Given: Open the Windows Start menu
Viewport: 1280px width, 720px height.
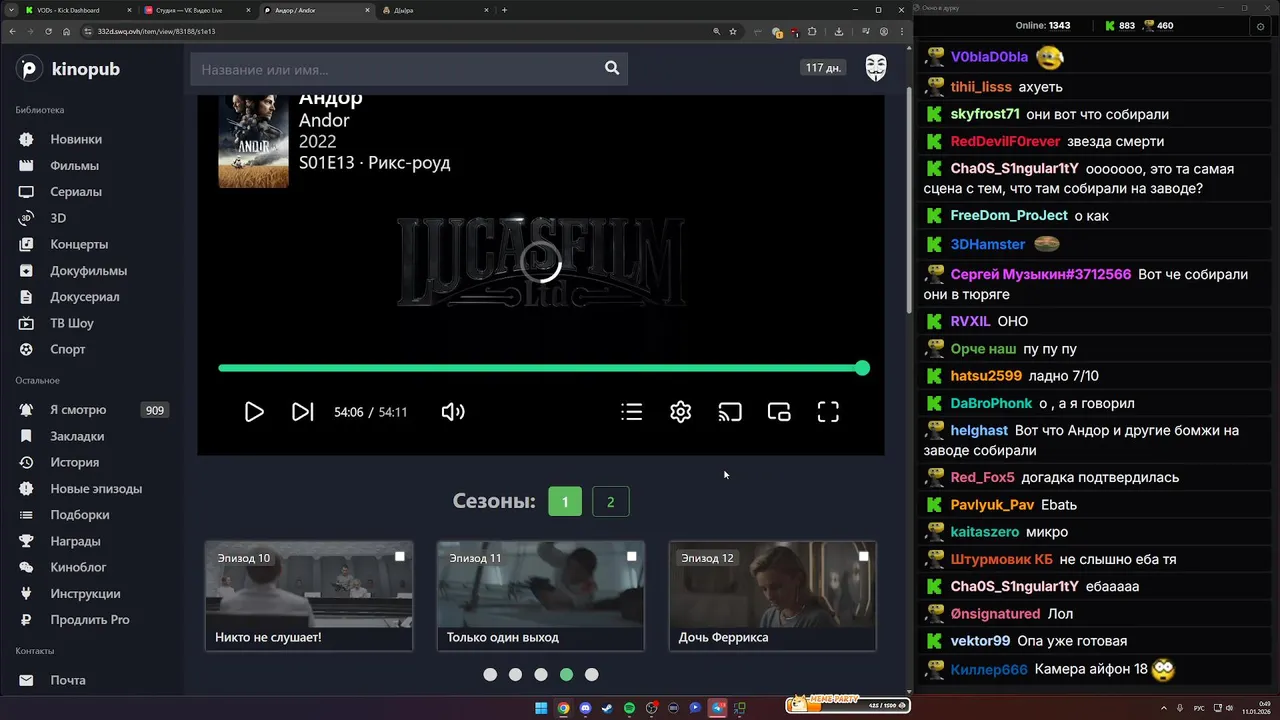Looking at the screenshot, I should (x=541, y=708).
